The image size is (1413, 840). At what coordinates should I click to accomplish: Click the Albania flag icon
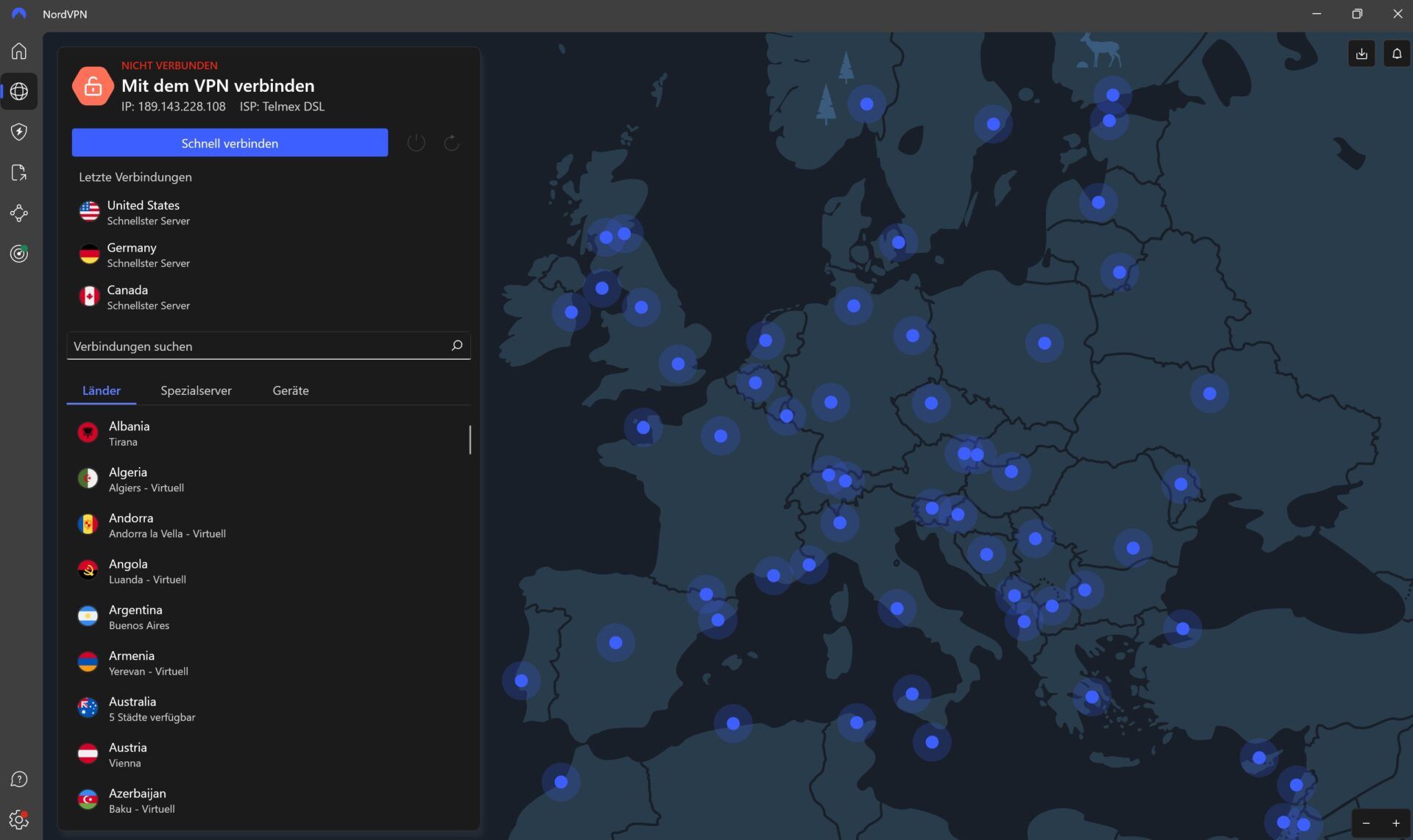pos(88,433)
